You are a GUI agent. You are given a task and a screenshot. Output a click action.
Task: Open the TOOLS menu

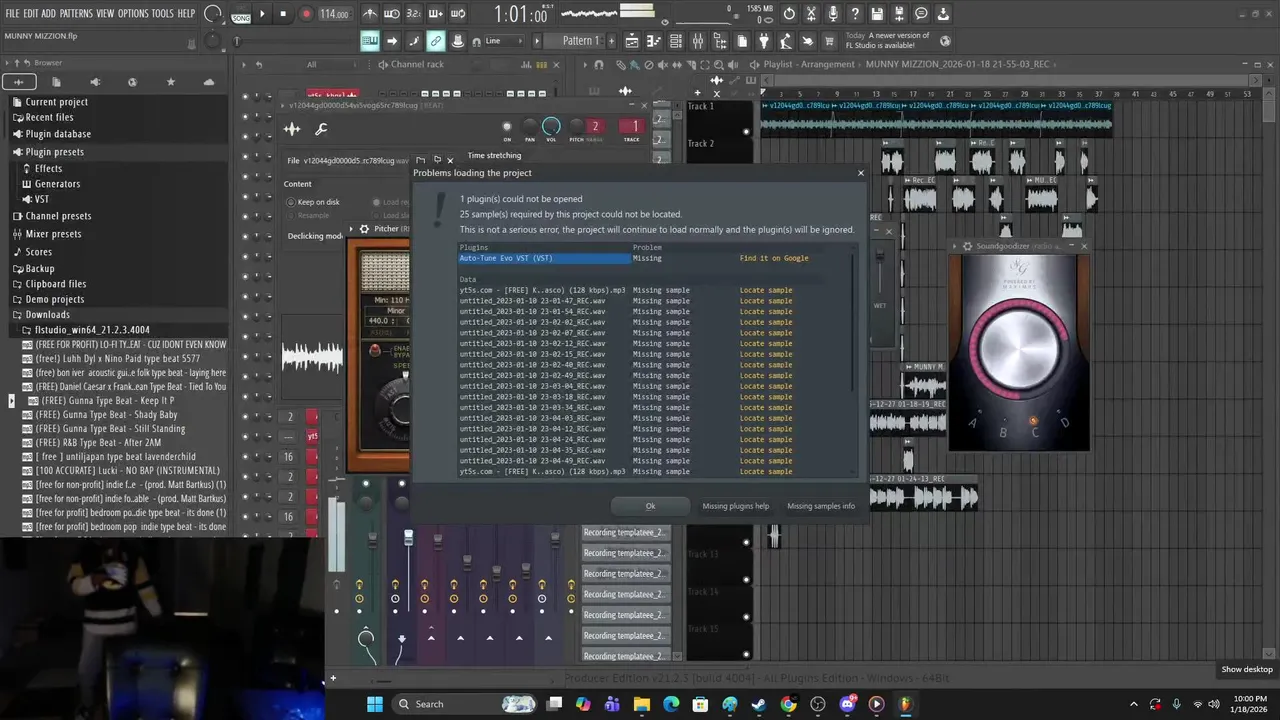pyautogui.click(x=162, y=13)
